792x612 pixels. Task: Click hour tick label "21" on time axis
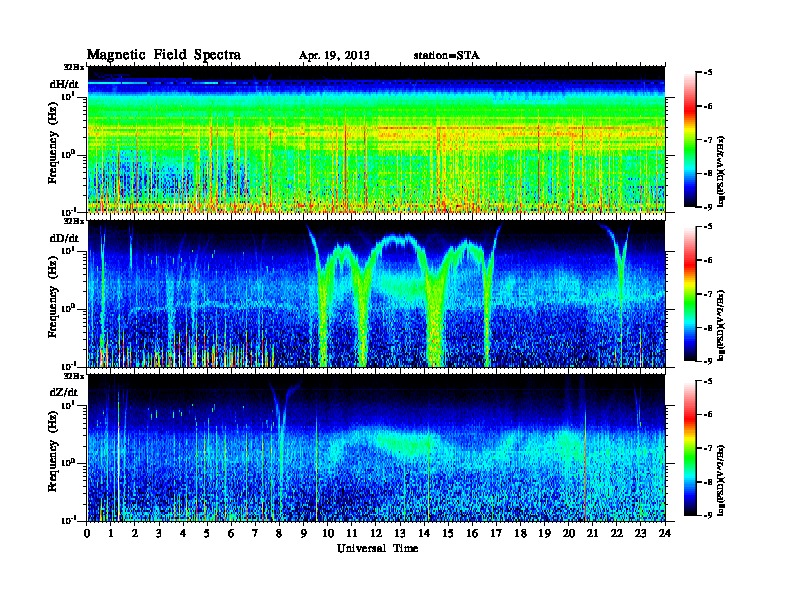click(x=592, y=533)
